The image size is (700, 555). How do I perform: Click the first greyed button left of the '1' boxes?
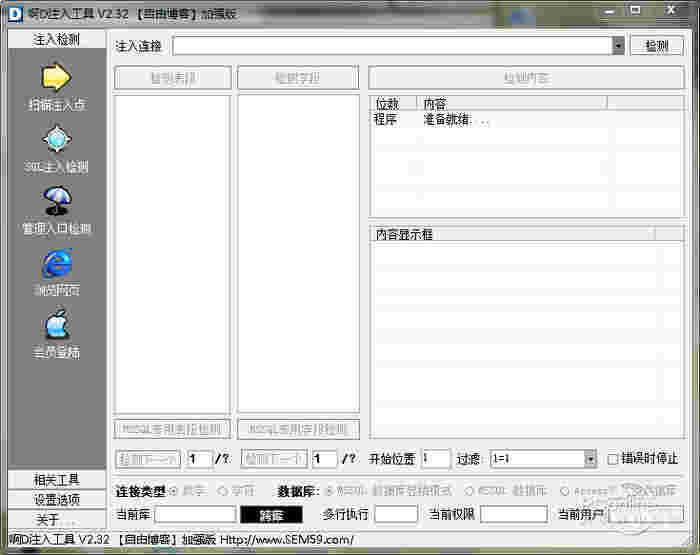click(x=148, y=459)
